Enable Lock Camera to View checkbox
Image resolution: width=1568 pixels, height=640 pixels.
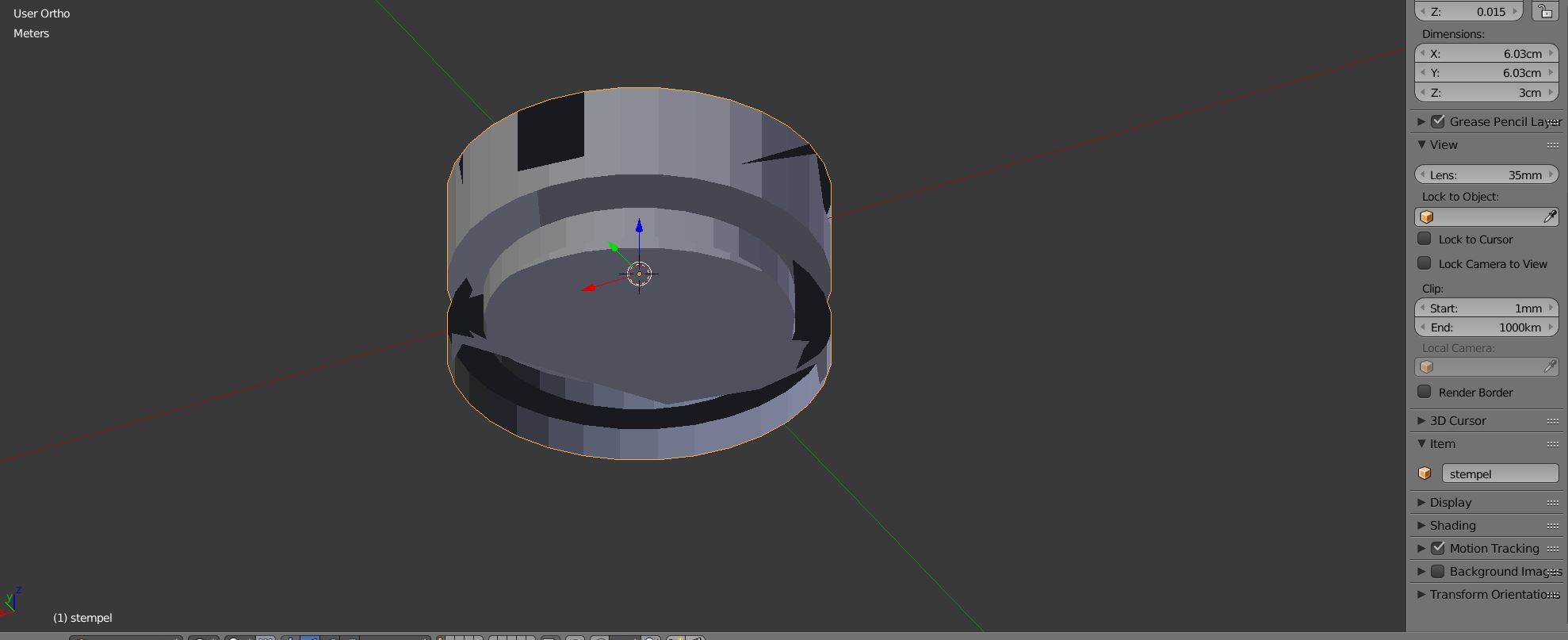pos(1425,263)
